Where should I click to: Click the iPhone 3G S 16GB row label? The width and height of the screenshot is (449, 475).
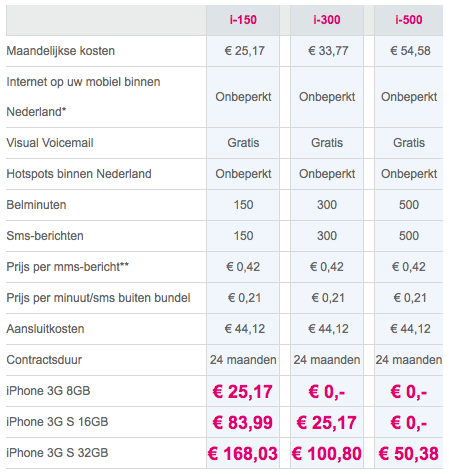click(x=57, y=422)
